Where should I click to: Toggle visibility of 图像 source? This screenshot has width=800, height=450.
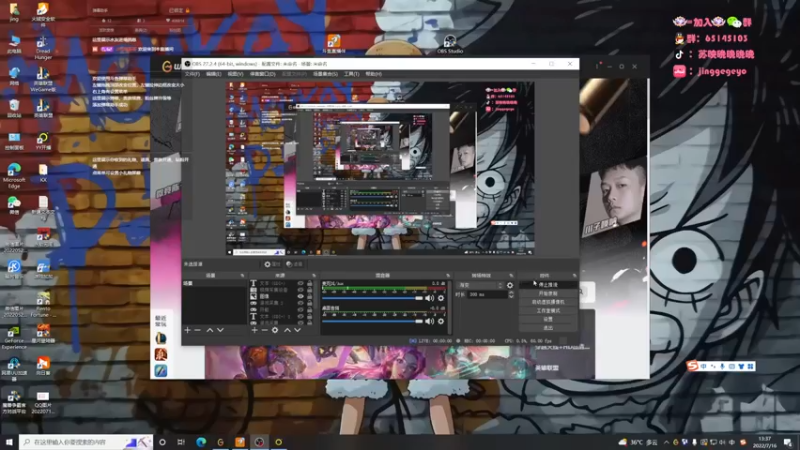(301, 296)
